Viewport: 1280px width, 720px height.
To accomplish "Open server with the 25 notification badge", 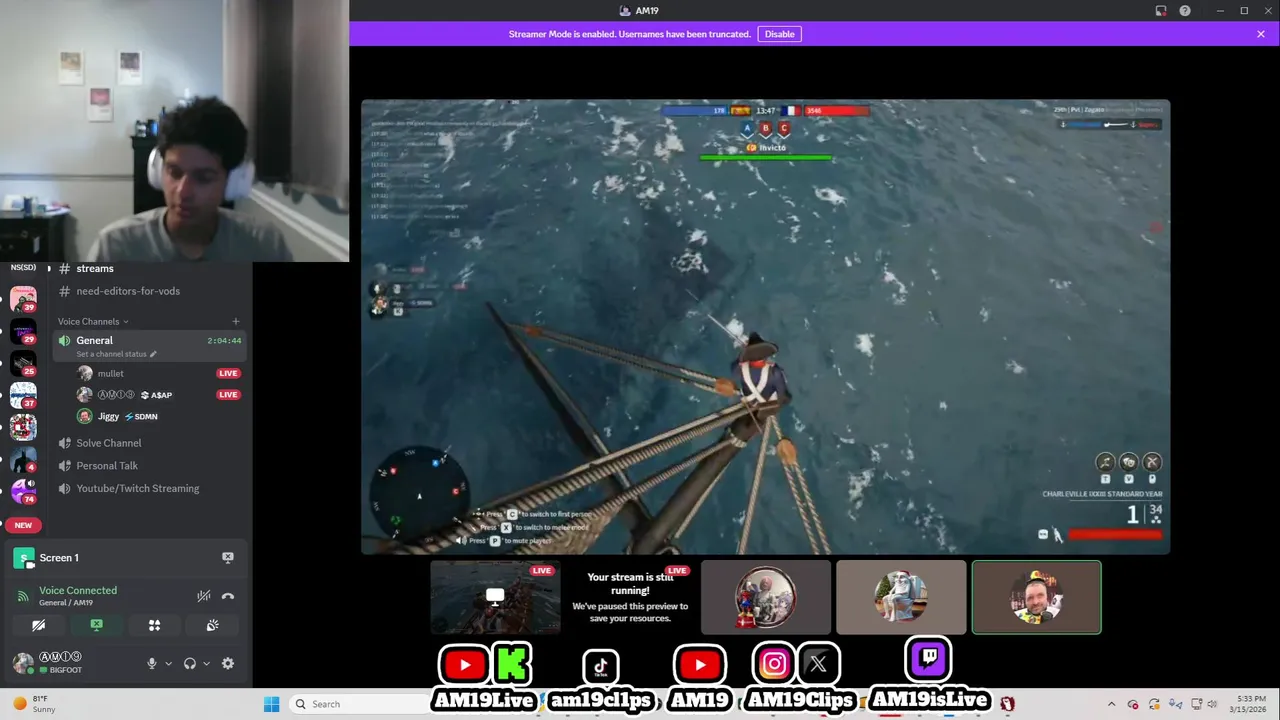I will pyautogui.click(x=23, y=363).
